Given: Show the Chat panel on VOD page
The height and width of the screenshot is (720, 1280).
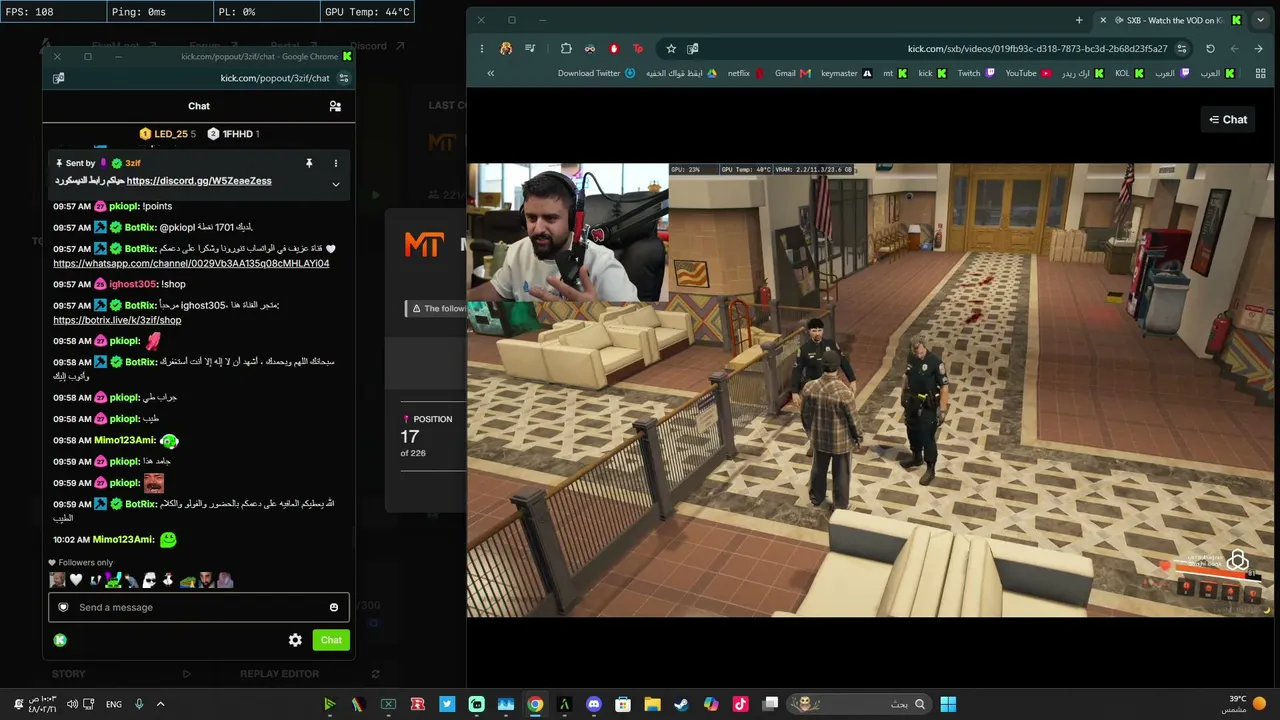Looking at the screenshot, I should point(1228,119).
